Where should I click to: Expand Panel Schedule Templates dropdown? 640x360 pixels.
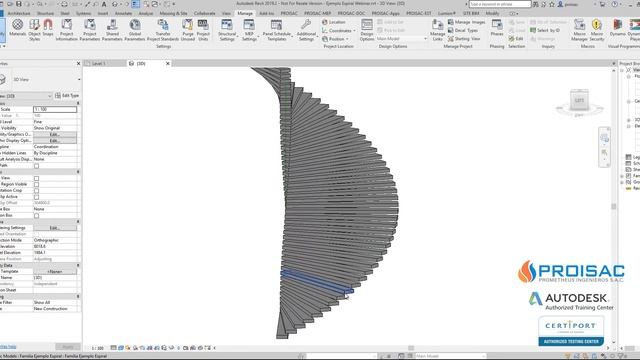pos(277,29)
